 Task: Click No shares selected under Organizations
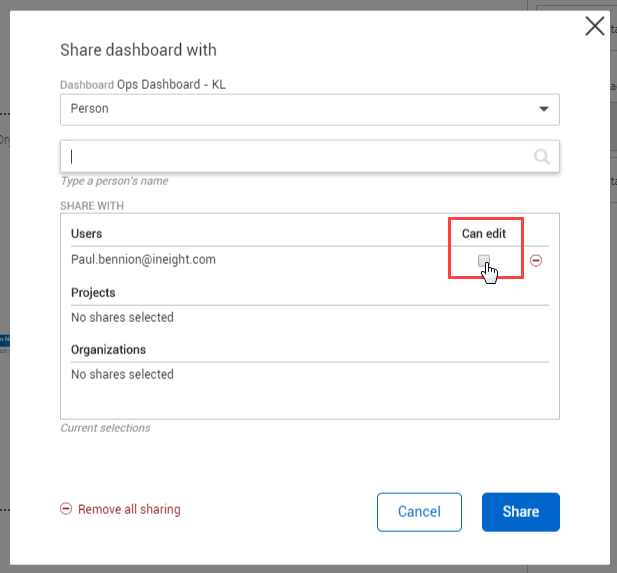[x=122, y=375]
